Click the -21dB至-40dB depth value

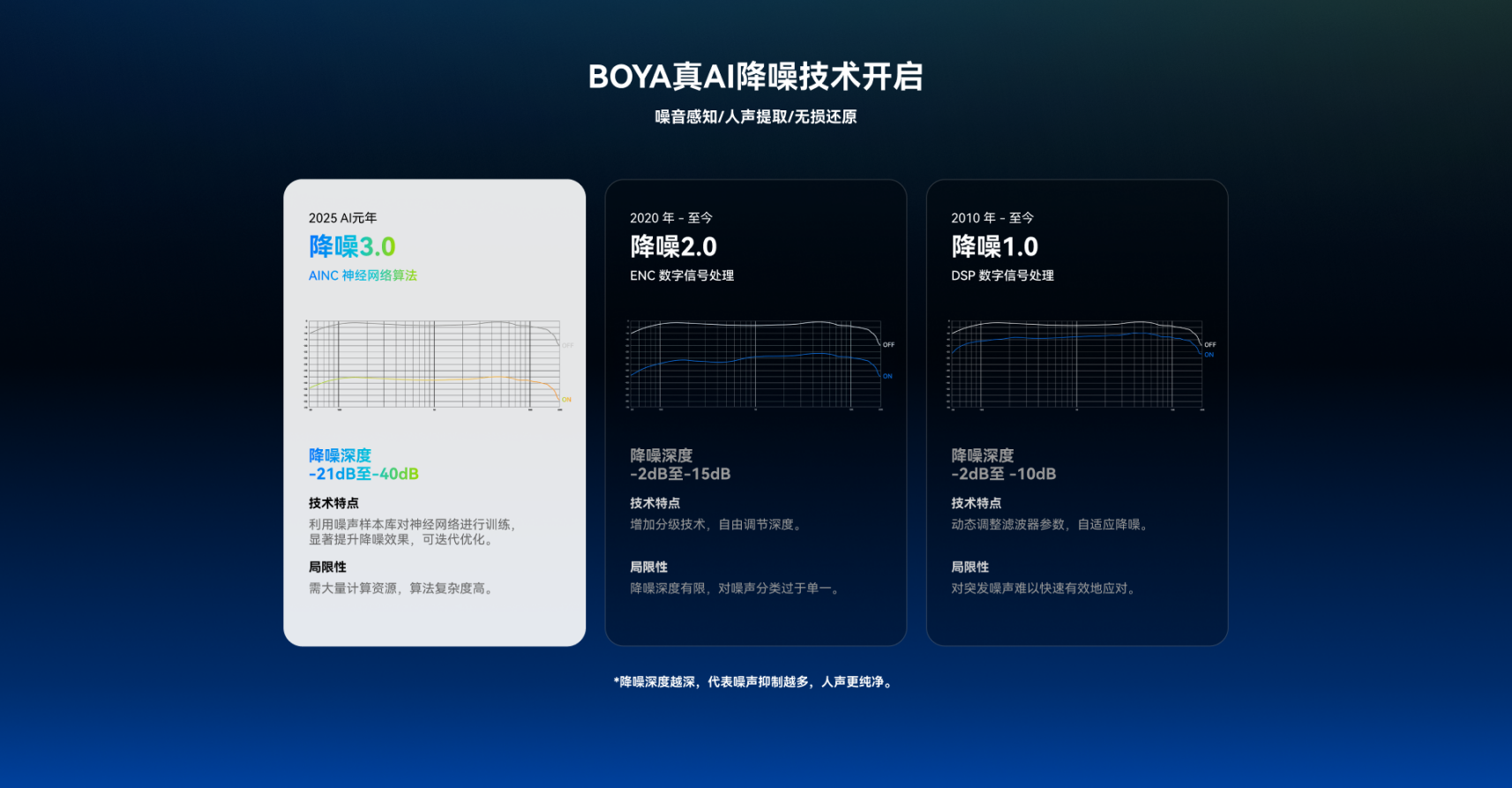[x=363, y=474]
